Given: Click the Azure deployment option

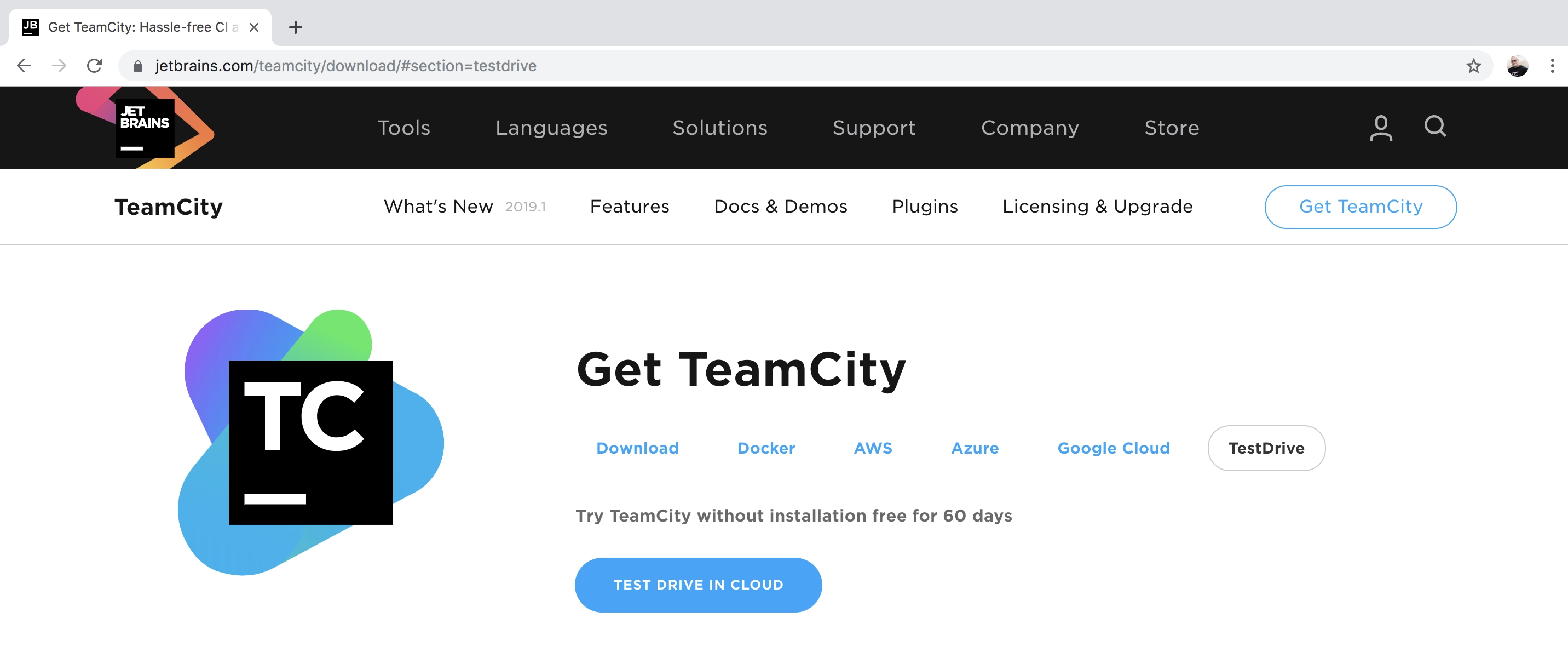Looking at the screenshot, I should (x=975, y=448).
